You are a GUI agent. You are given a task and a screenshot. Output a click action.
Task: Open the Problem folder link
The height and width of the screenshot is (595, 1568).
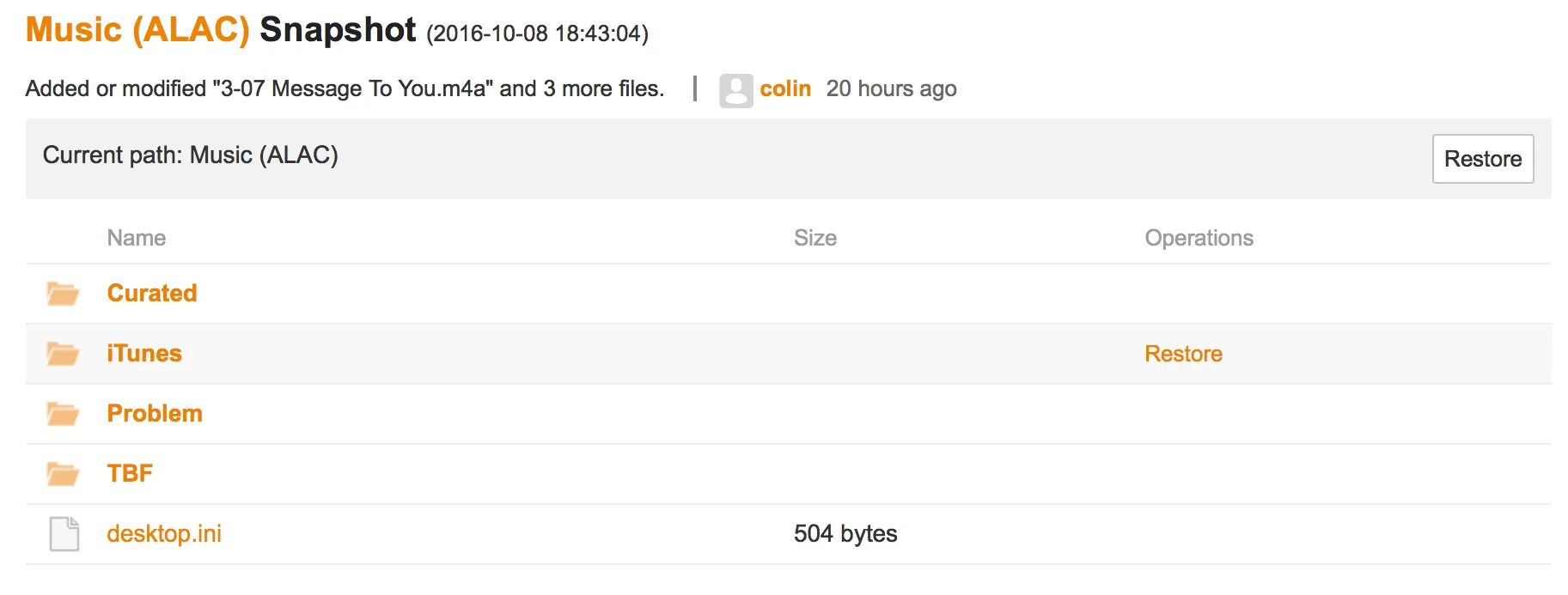tap(155, 414)
